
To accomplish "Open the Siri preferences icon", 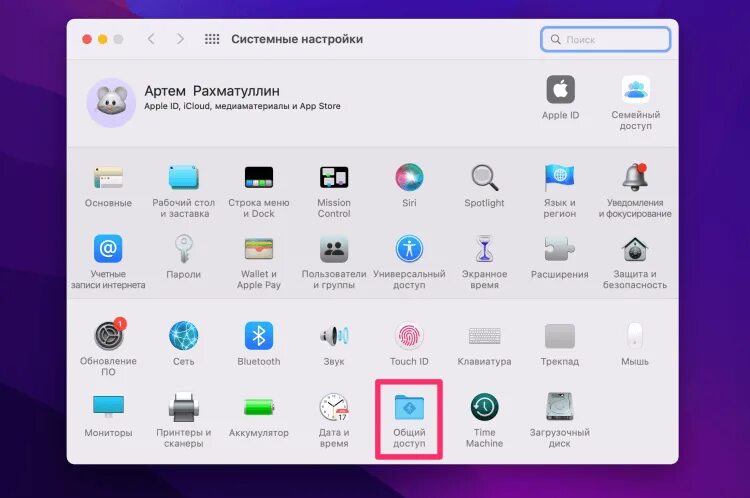I will click(x=409, y=177).
